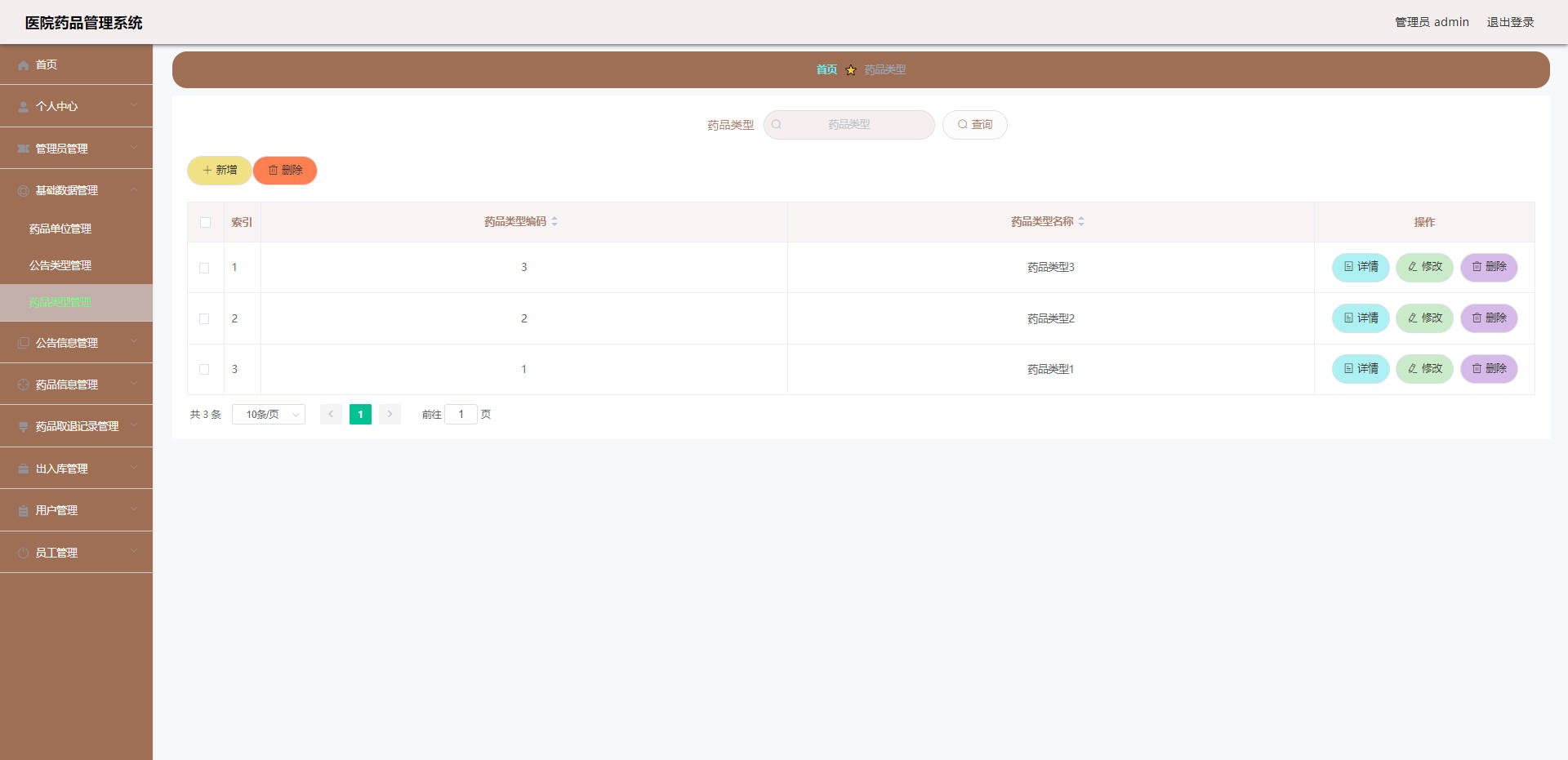The width and height of the screenshot is (1568, 760).
Task: Click the icon next to 药品取退记录管理
Action: pyautogui.click(x=24, y=427)
